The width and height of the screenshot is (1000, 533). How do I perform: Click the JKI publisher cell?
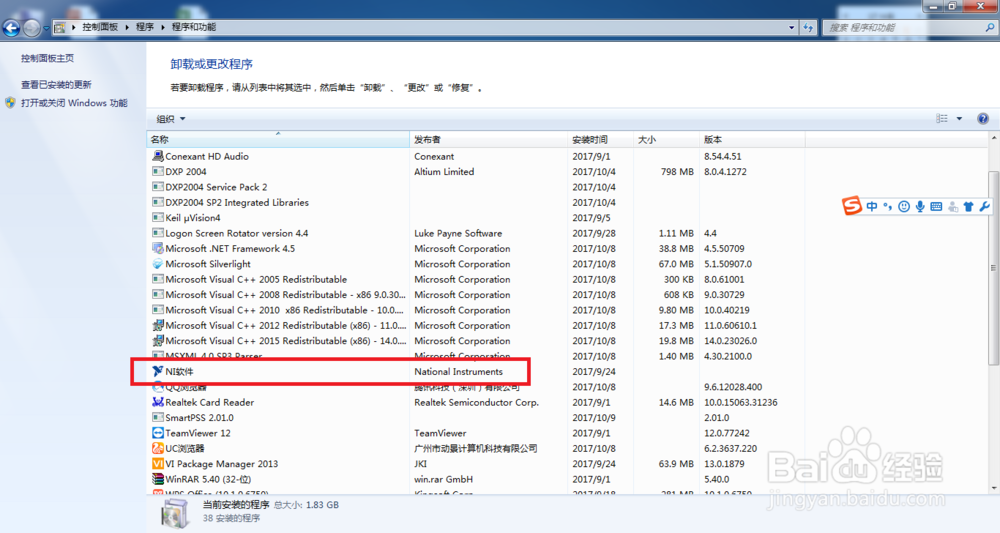point(420,464)
